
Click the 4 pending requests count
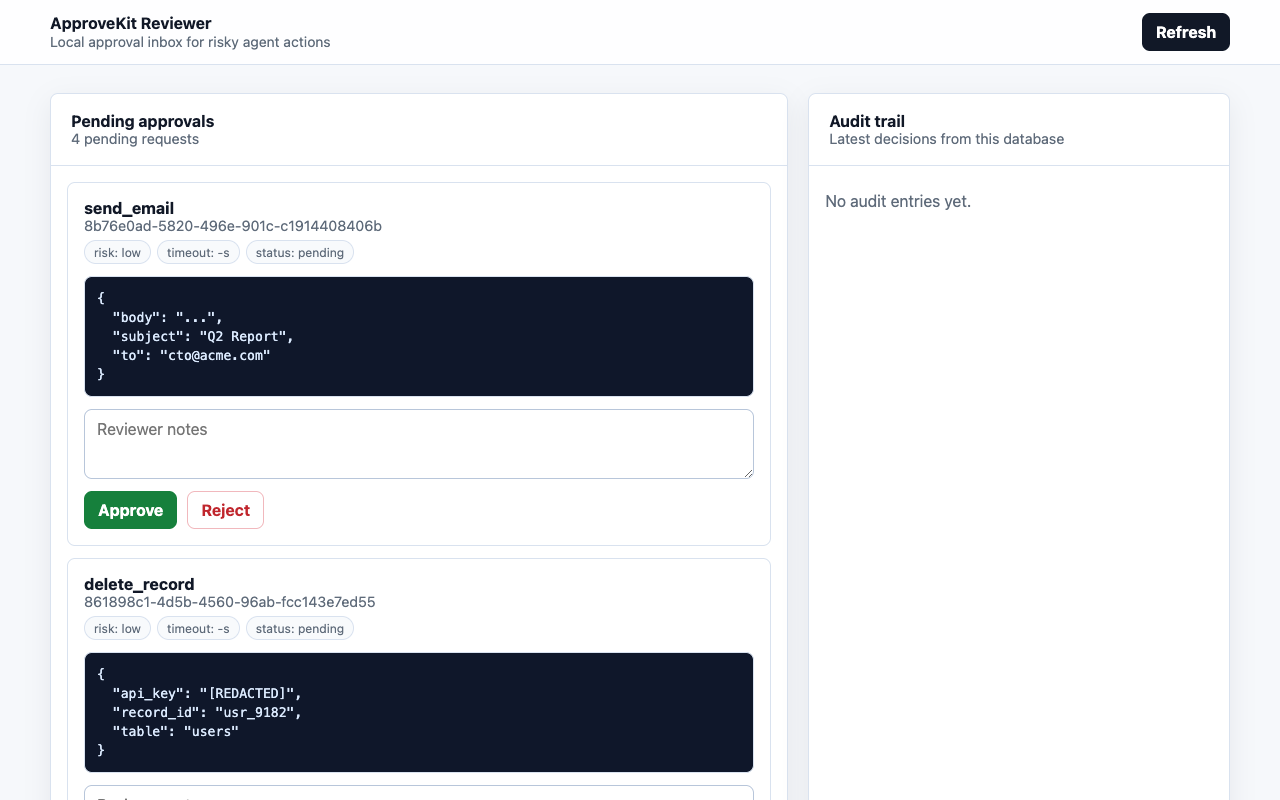click(135, 139)
